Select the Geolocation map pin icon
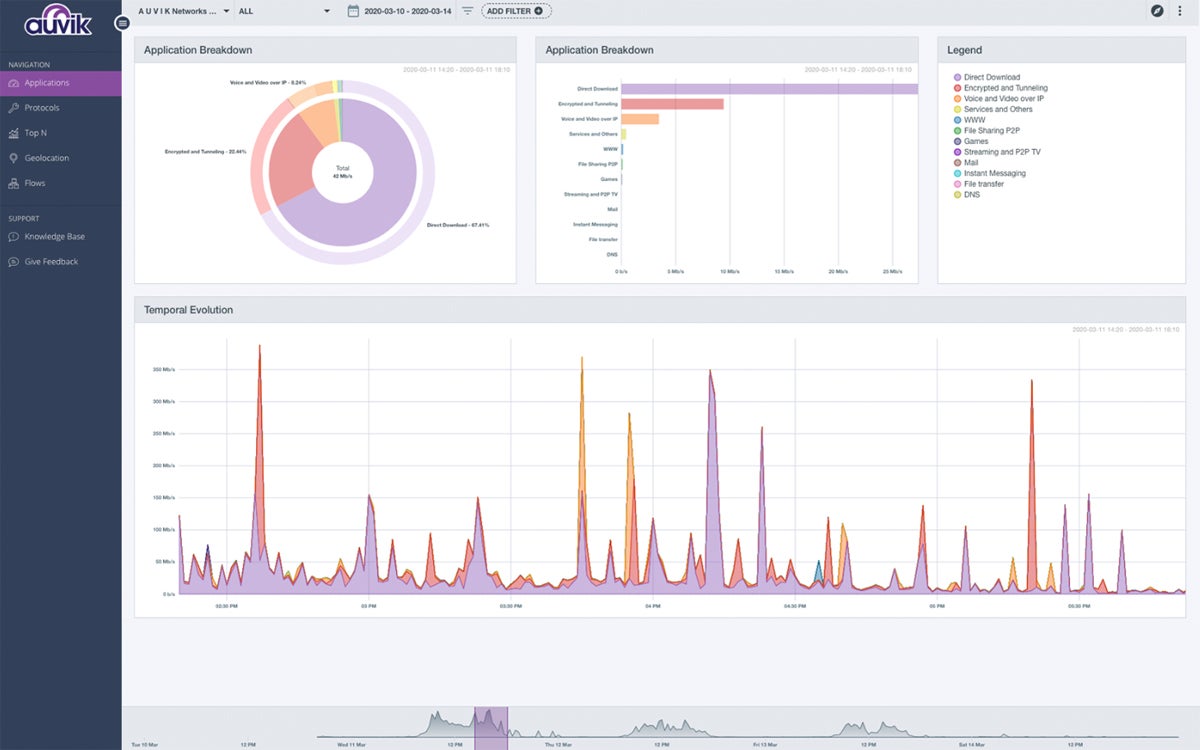Screen dimensions: 1200x750 pos(12,157)
